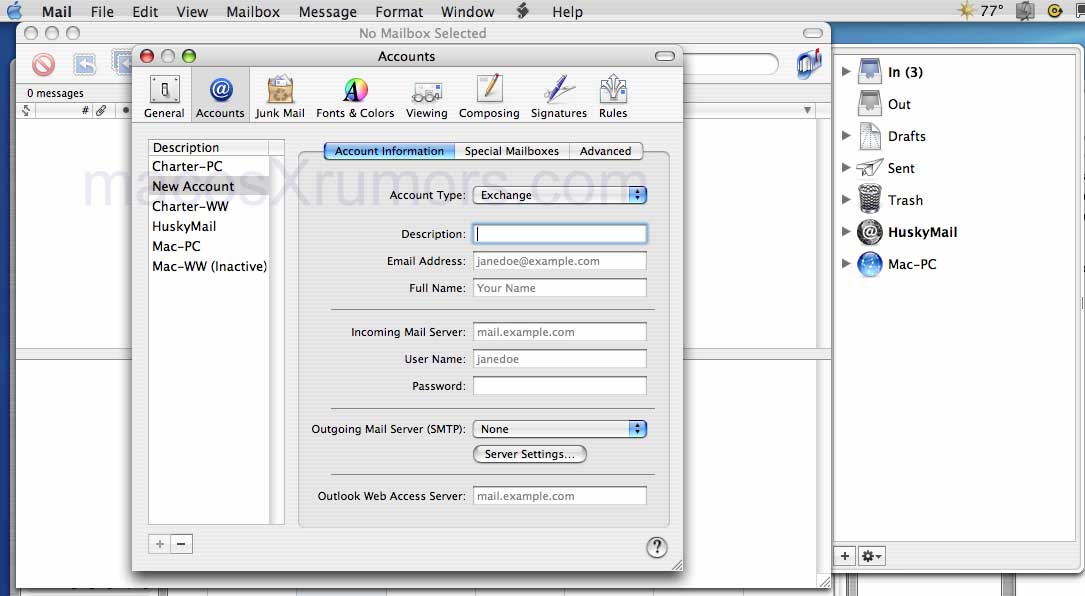Select the Mac-PC mailbox icon
Screen dimensions: 1085x596
coord(870,264)
